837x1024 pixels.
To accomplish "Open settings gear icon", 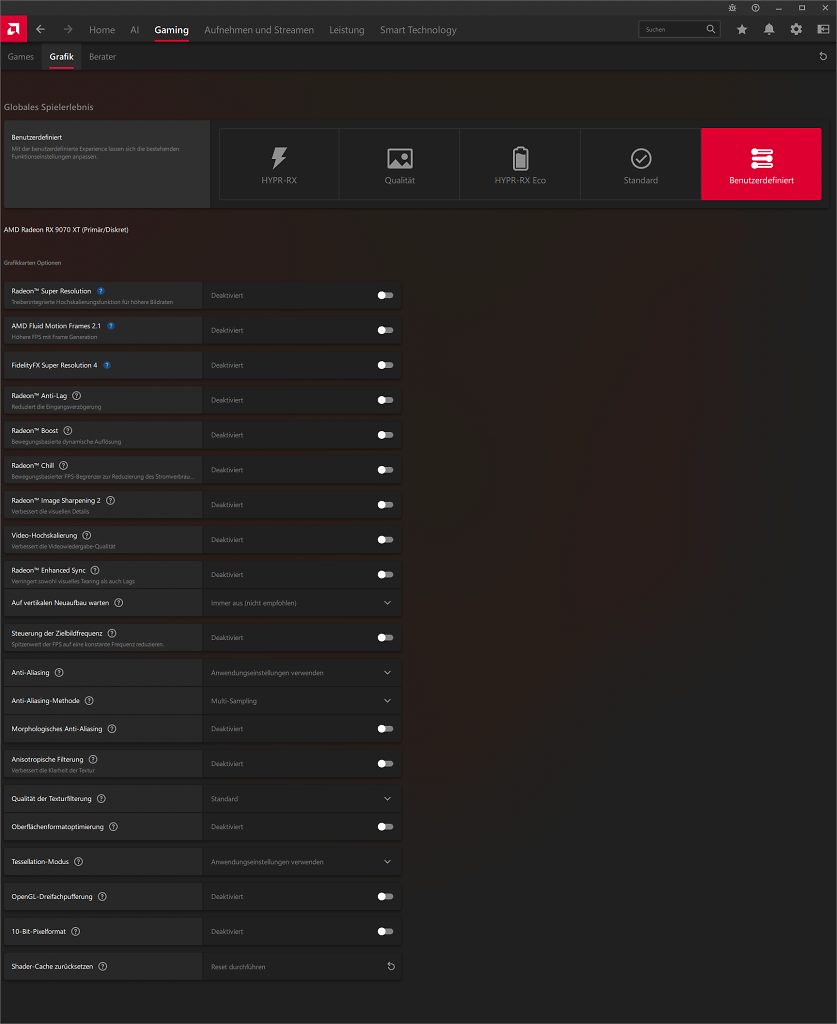I will [x=796, y=29].
